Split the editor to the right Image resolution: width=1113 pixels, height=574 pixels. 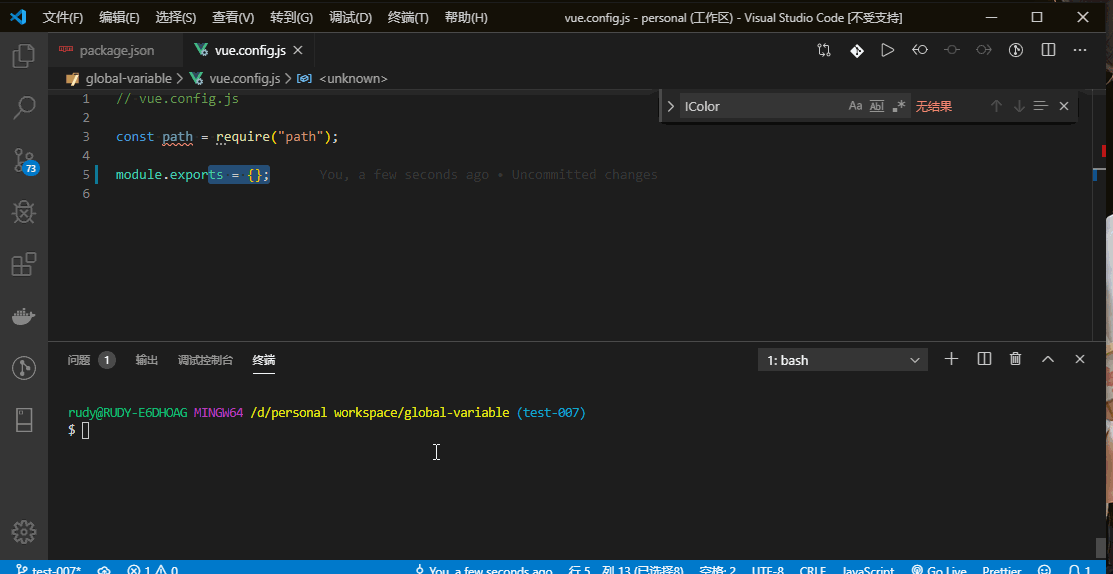pos(1048,50)
